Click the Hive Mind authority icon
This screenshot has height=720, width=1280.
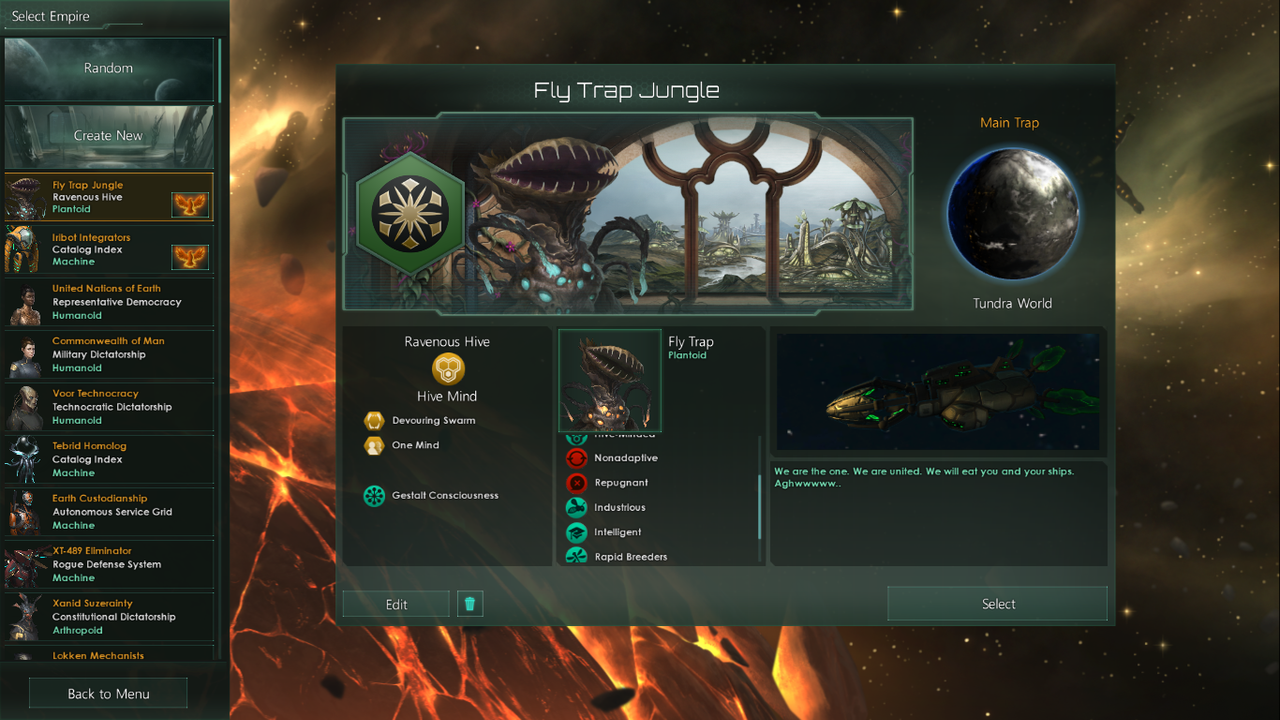click(x=448, y=369)
